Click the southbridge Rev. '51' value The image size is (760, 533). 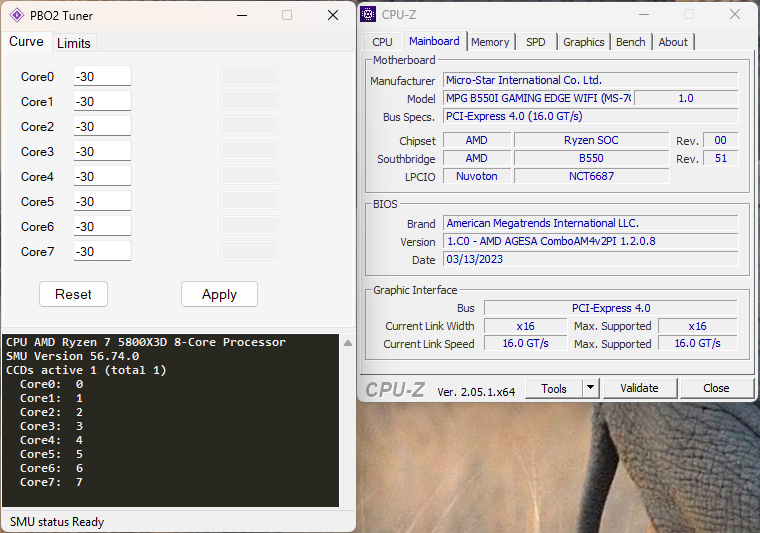tap(721, 158)
